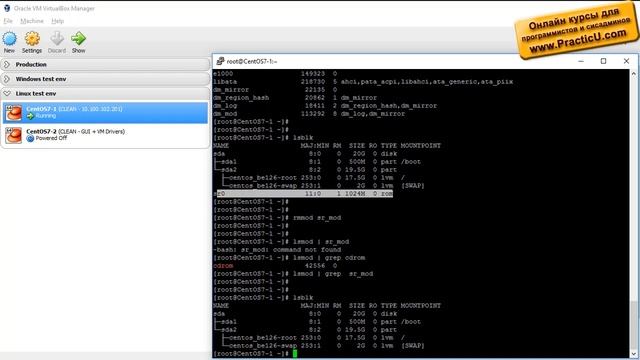Open the Machine menu
This screenshot has width=640, height=360.
(x=32, y=21)
